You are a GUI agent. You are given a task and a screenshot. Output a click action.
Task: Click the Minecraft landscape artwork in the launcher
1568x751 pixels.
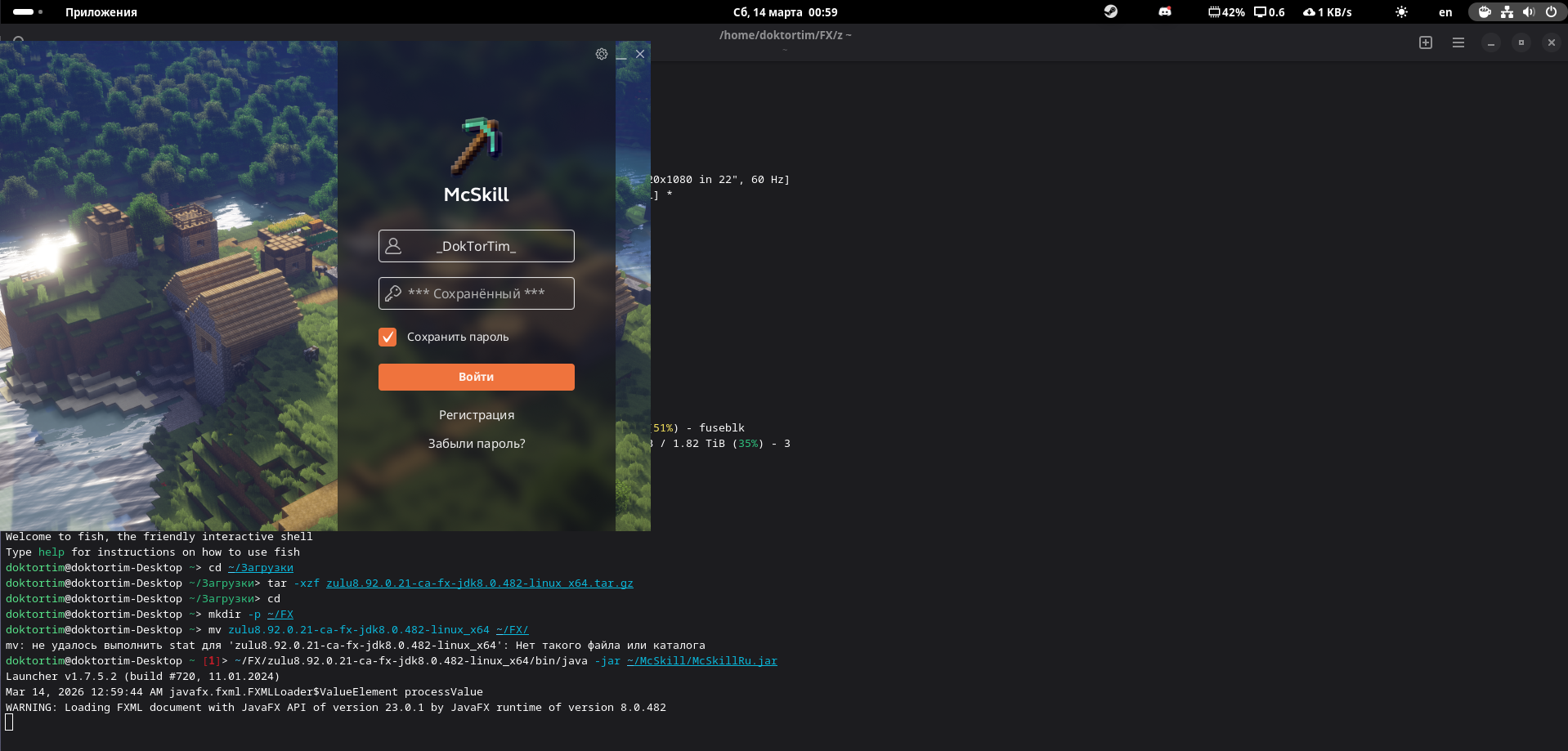(x=168, y=286)
